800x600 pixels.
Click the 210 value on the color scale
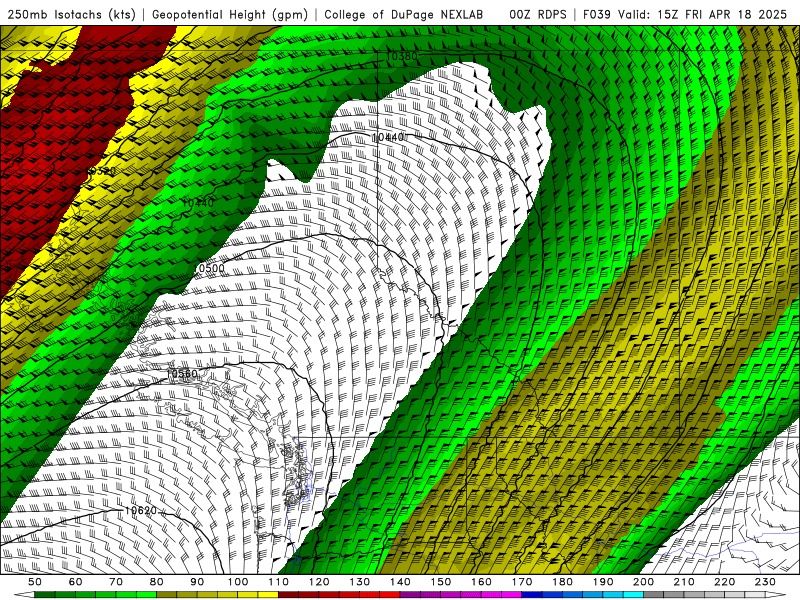(684, 582)
